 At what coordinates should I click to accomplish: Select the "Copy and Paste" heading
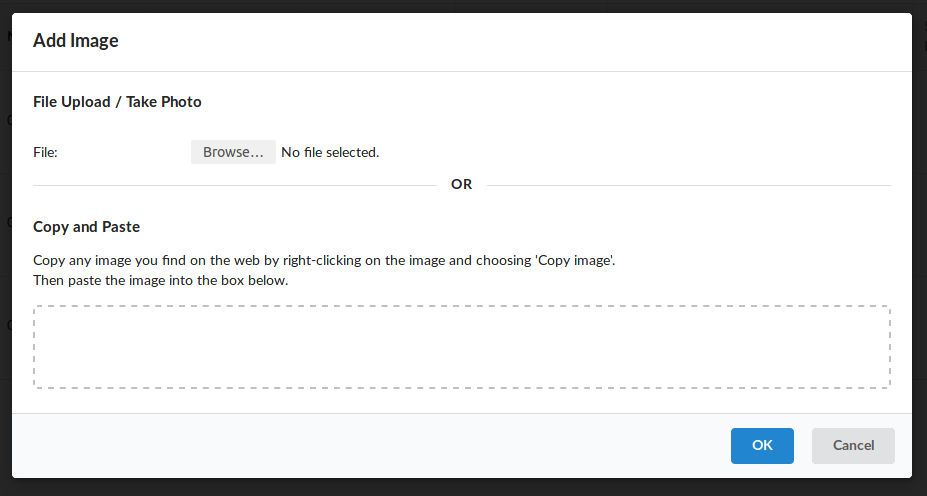pos(86,227)
